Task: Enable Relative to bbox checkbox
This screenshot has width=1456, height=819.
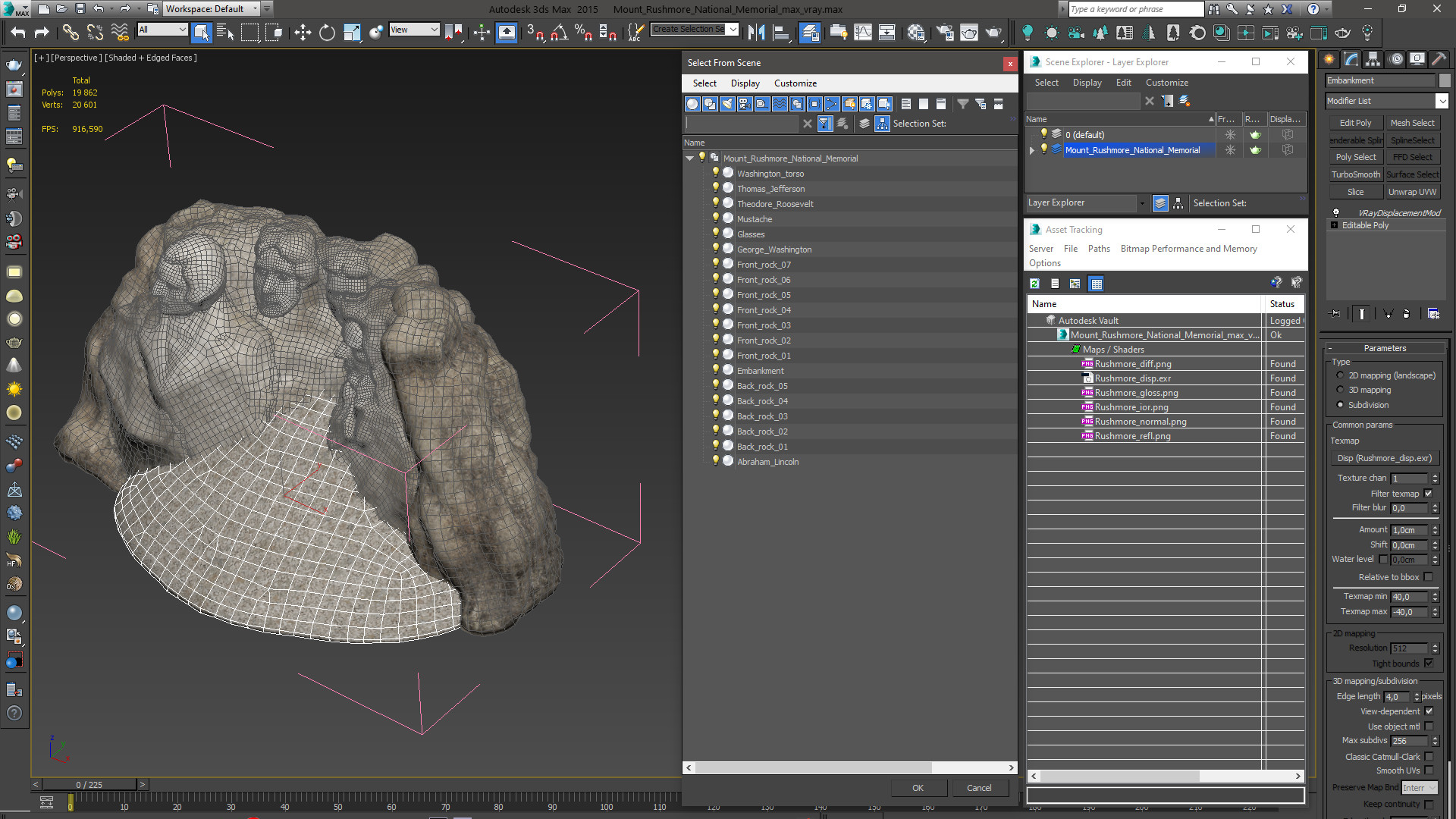Action: point(1429,577)
